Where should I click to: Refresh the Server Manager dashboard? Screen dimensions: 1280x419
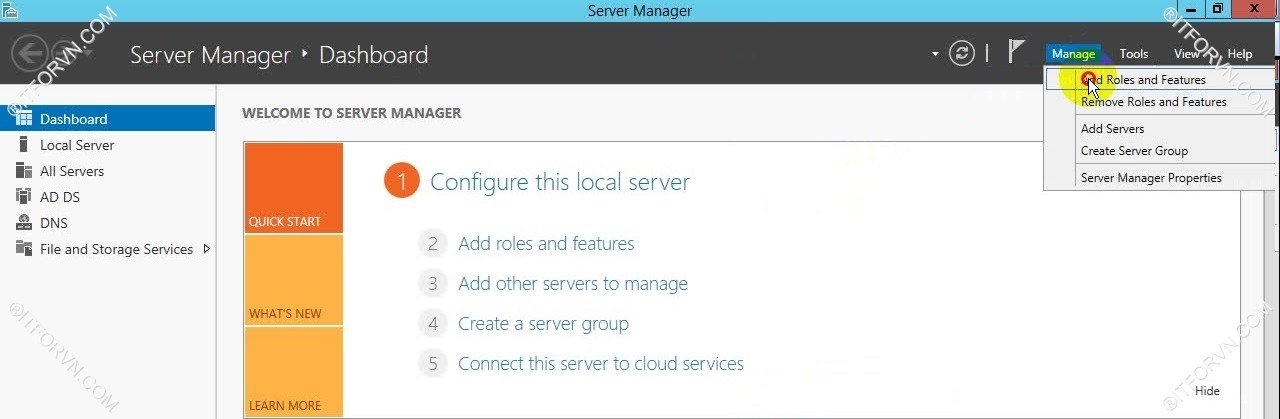pos(961,54)
